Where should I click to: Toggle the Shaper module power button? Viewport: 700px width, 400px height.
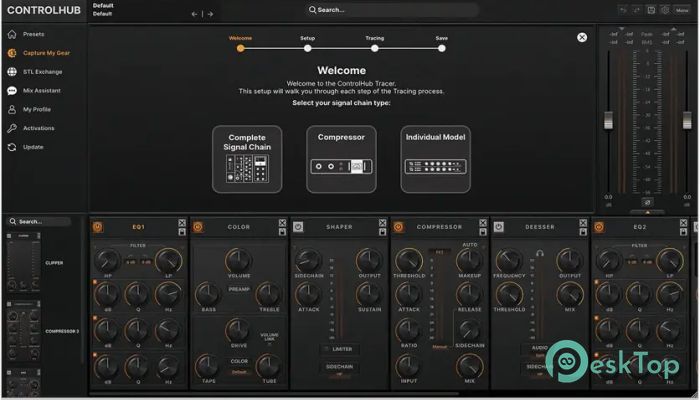point(297,227)
